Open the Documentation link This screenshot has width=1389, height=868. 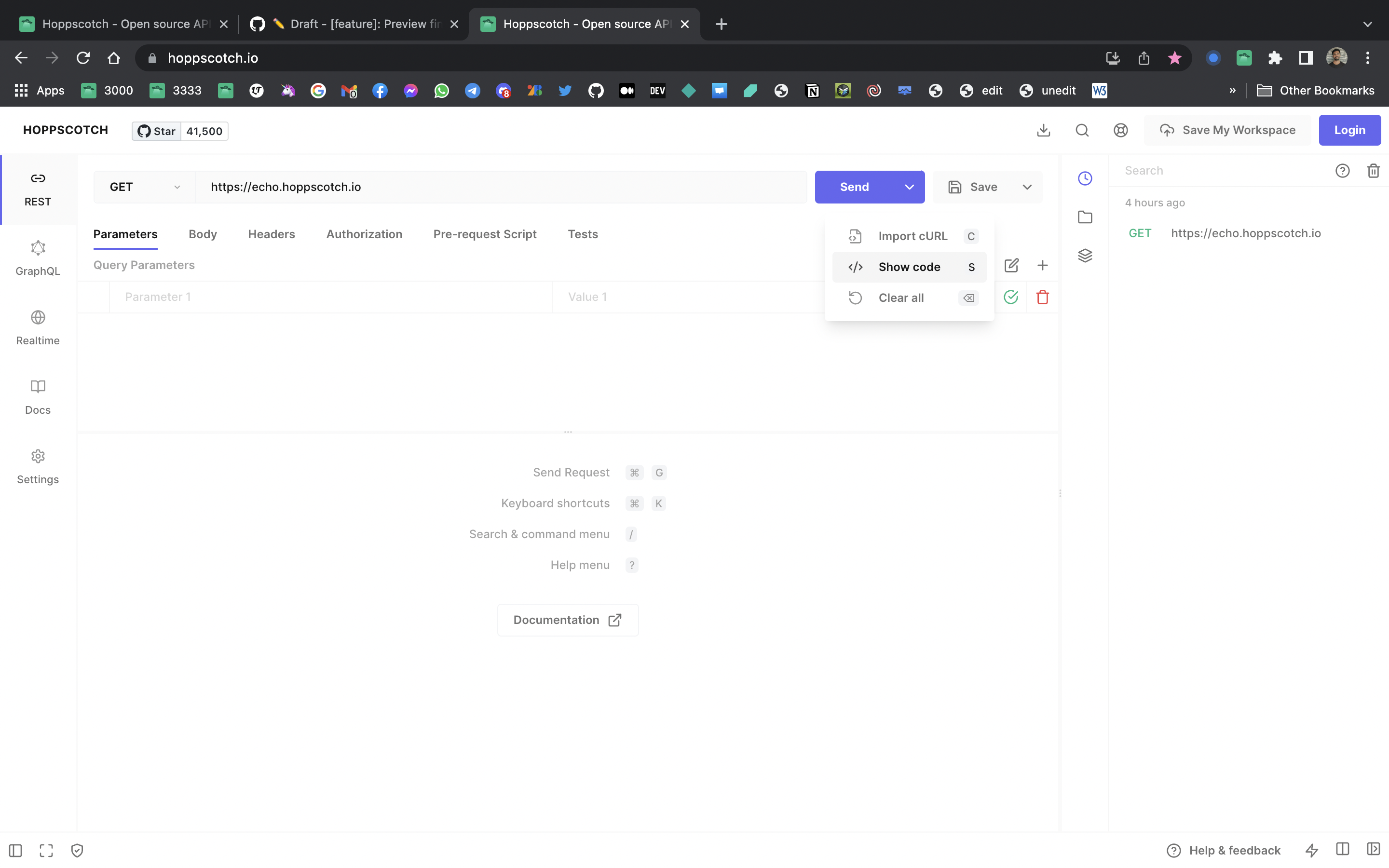[567, 620]
